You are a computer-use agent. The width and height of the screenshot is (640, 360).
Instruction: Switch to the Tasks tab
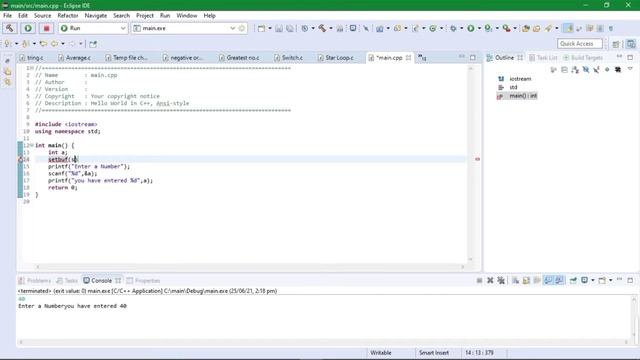(x=67, y=281)
